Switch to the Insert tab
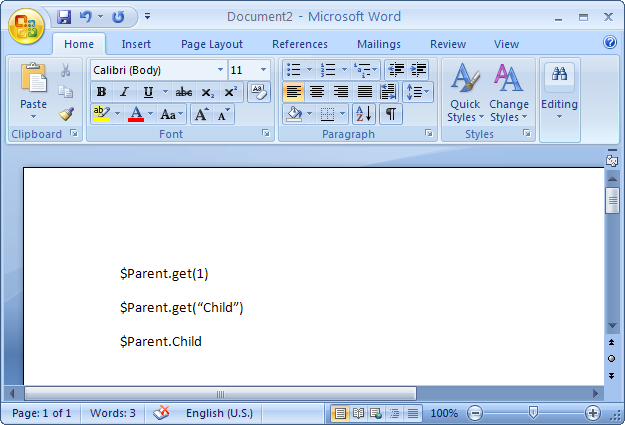 (x=136, y=44)
